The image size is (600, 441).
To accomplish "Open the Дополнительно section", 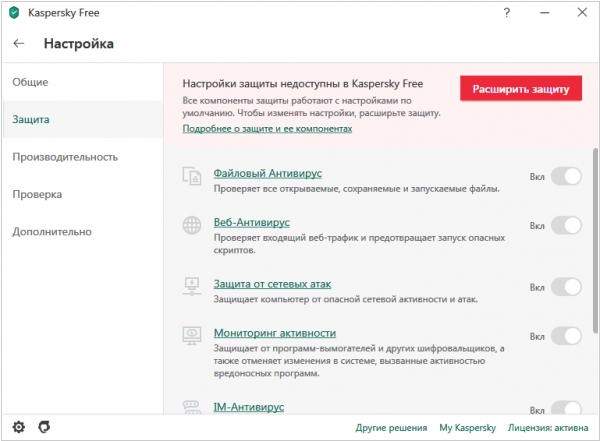I will (x=83, y=232).
